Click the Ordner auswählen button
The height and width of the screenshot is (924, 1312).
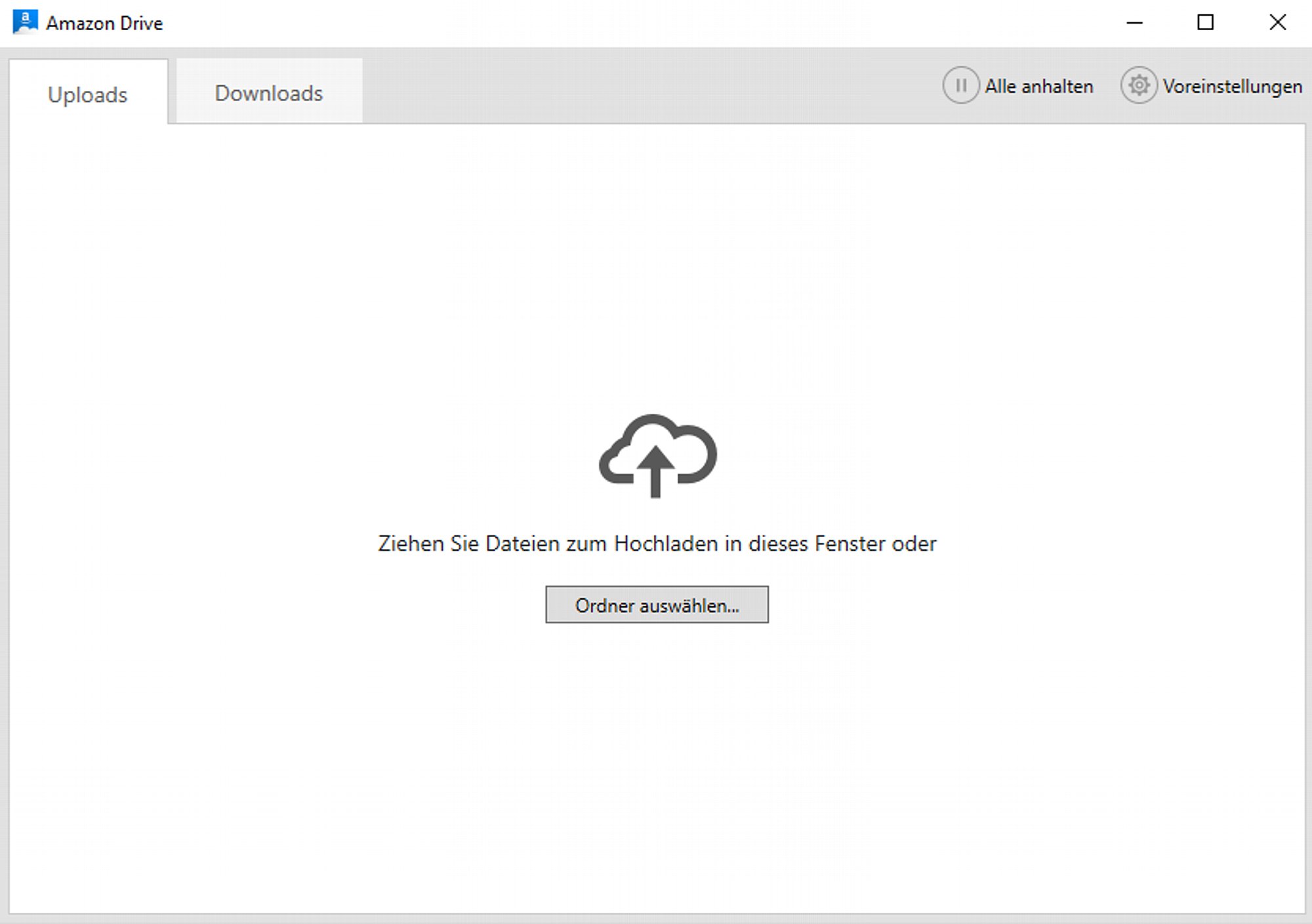pyautogui.click(x=657, y=605)
